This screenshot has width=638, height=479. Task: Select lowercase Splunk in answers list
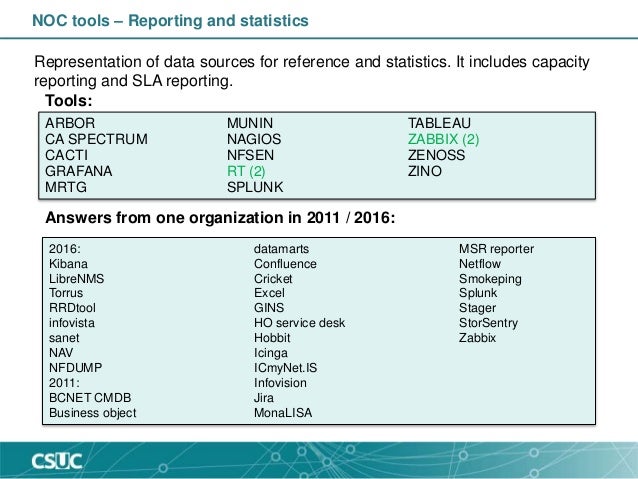(478, 293)
